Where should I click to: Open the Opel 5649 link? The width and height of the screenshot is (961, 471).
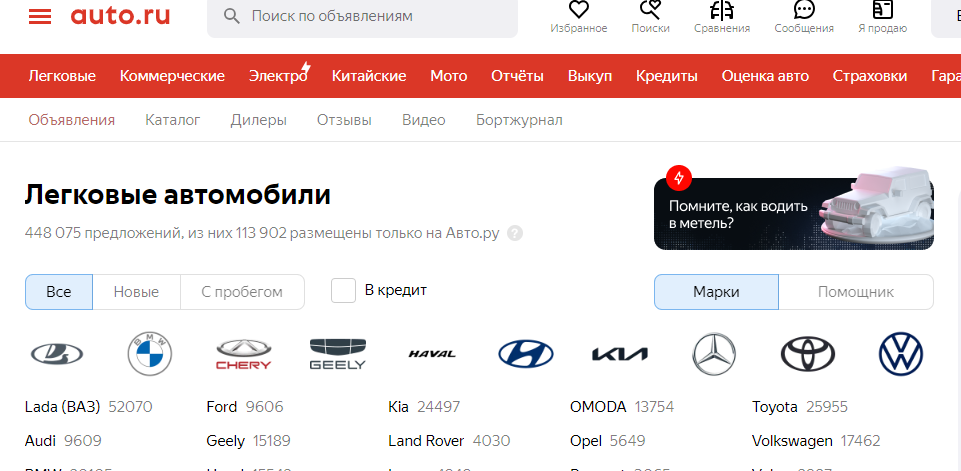(x=608, y=440)
